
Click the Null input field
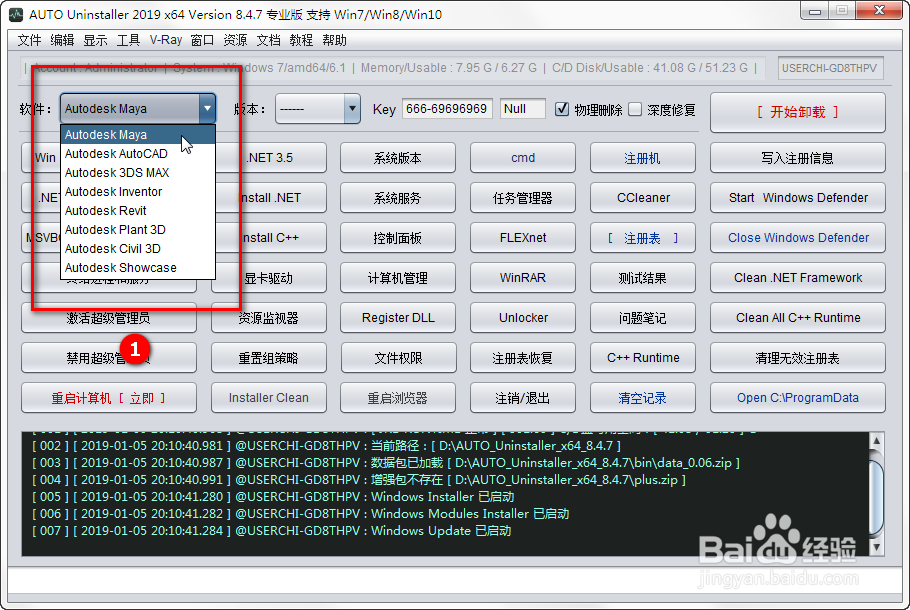point(522,109)
